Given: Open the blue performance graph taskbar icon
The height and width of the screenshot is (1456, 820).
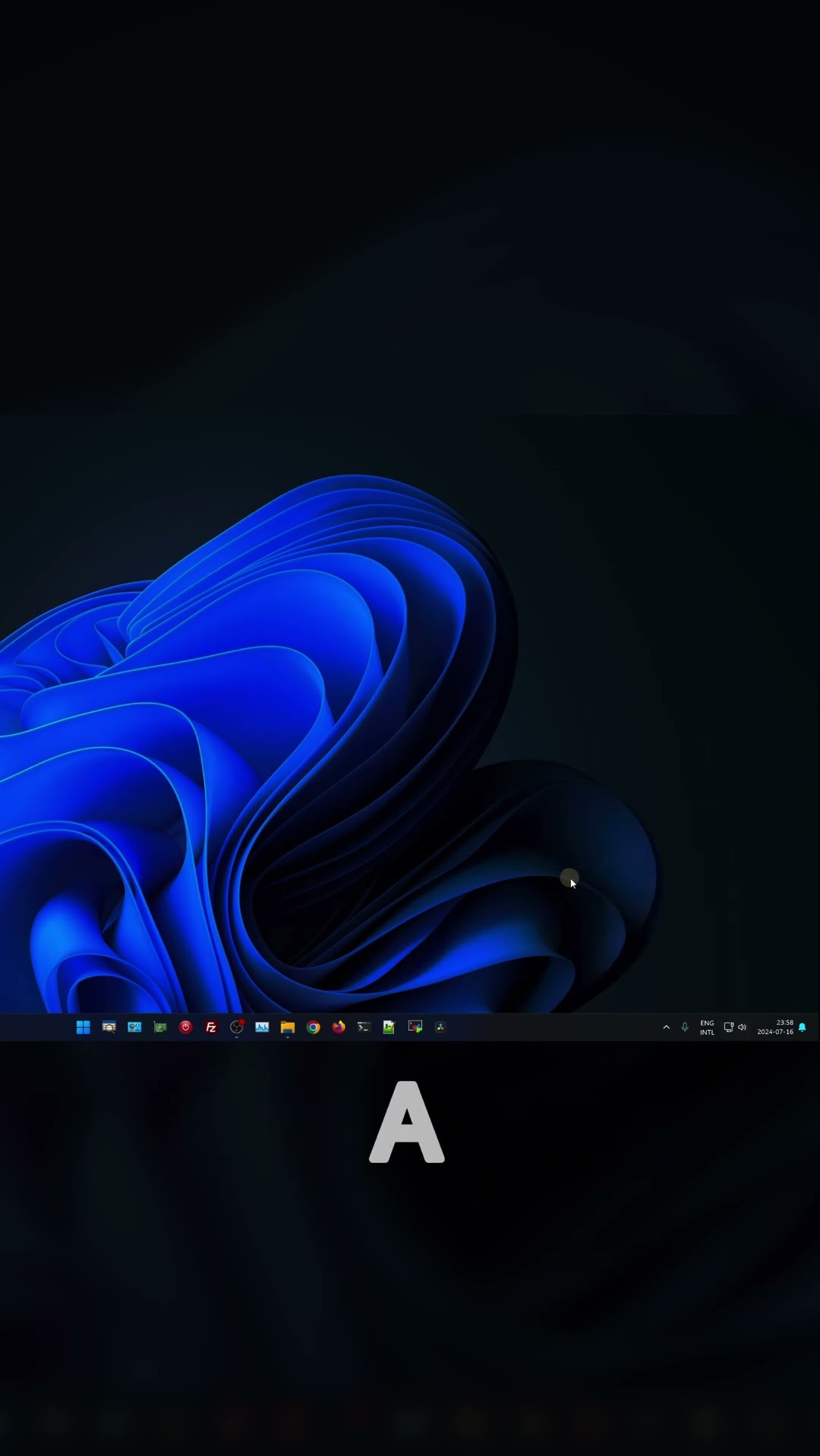Looking at the screenshot, I should 262,1027.
